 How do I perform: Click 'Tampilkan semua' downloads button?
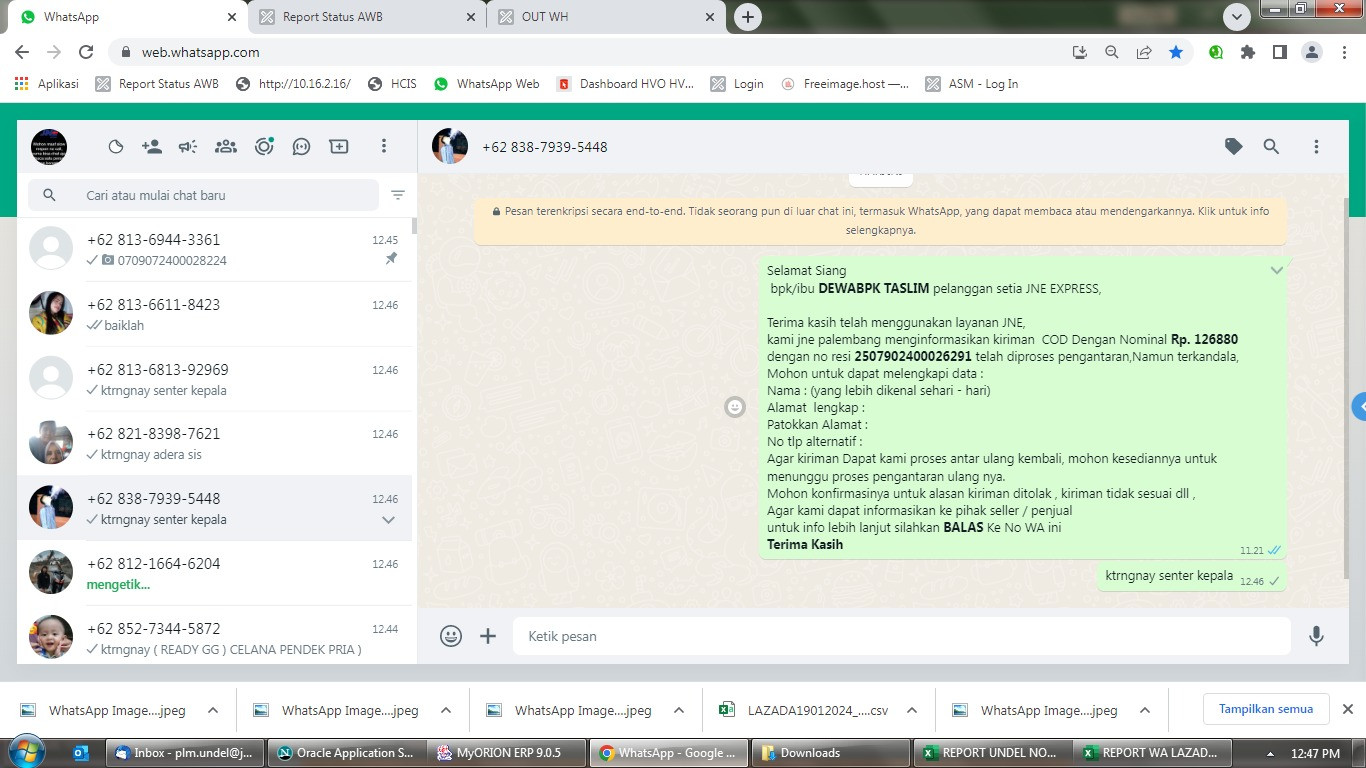pos(1265,709)
